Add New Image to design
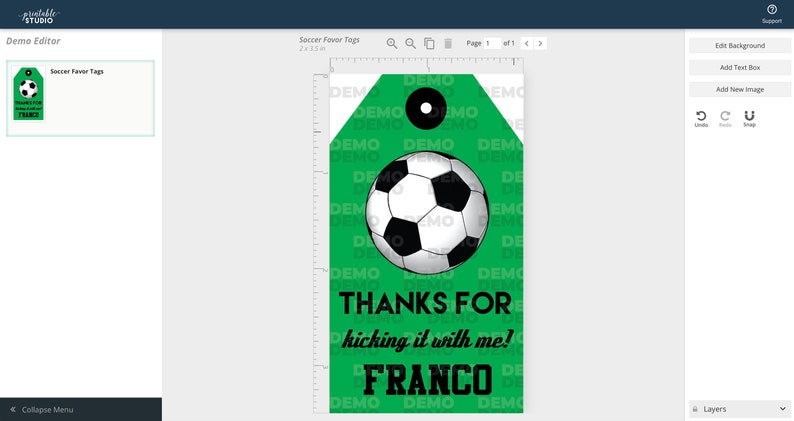 [x=740, y=89]
